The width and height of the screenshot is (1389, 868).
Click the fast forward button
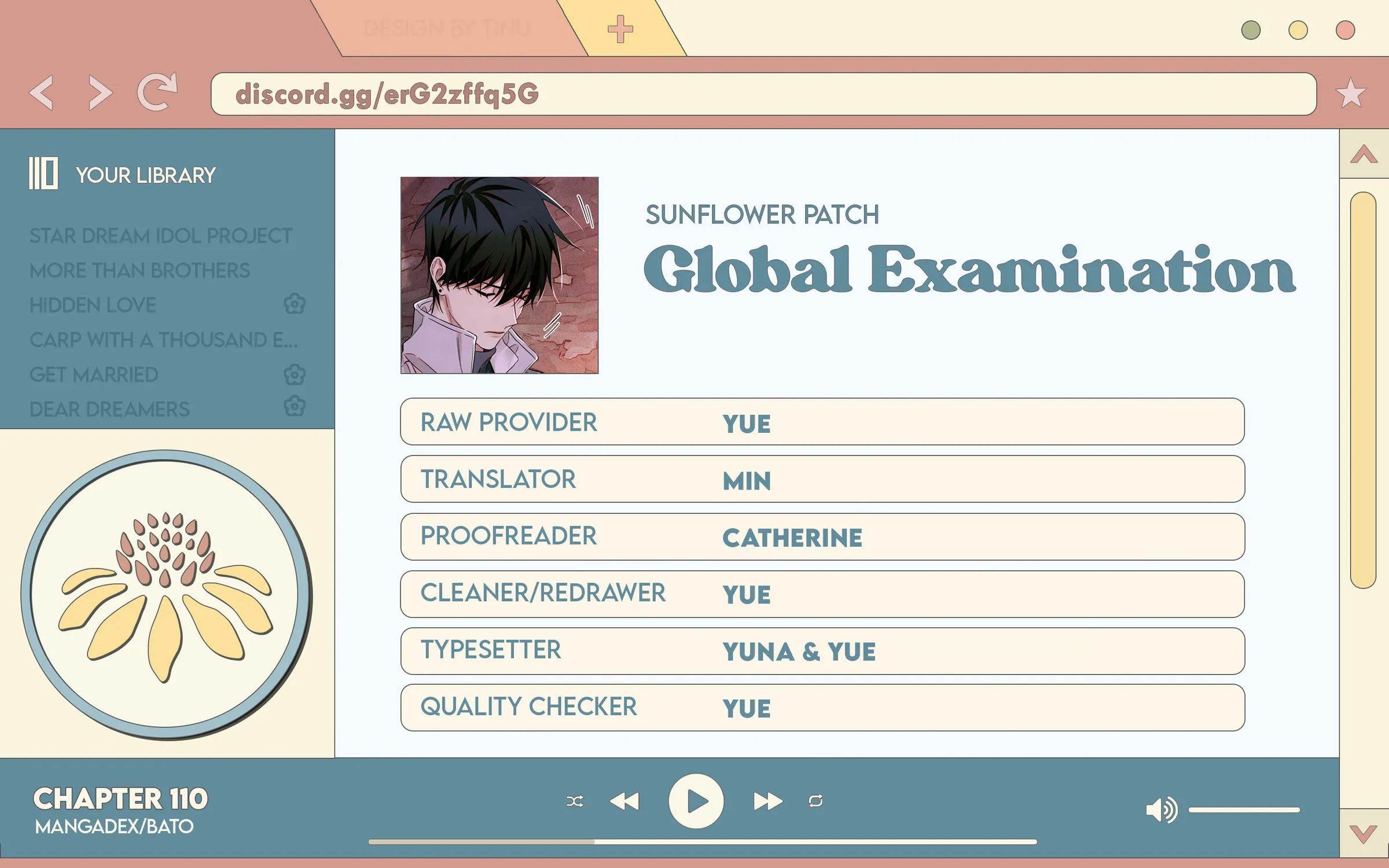click(x=768, y=801)
